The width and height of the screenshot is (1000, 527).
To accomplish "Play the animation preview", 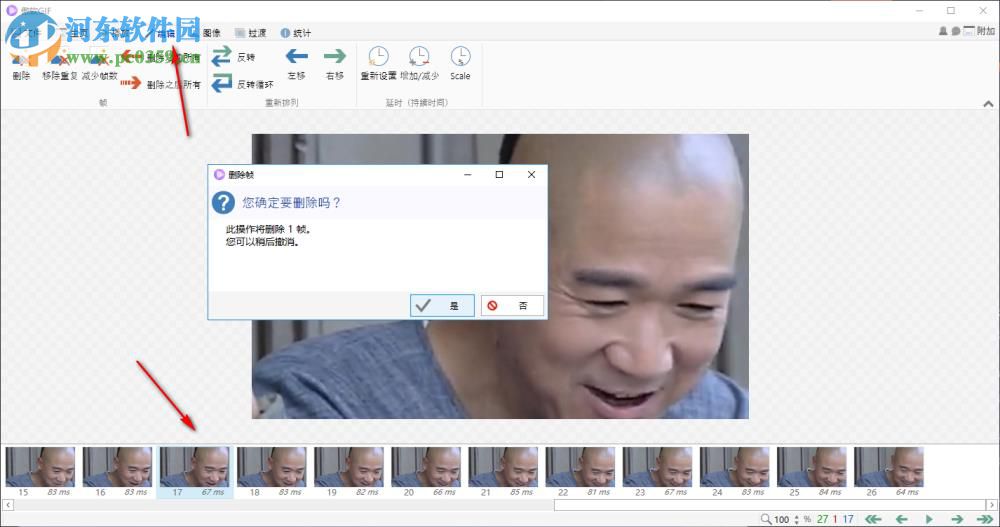I will (x=929, y=519).
